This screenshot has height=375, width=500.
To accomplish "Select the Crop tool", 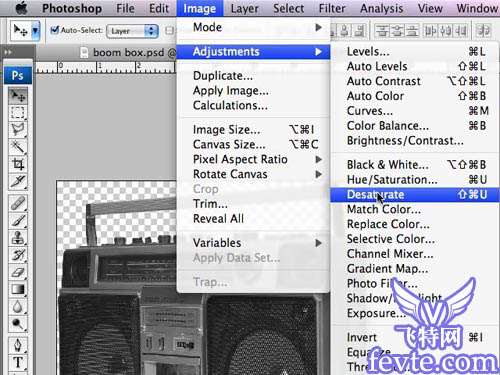I will coord(18,164).
